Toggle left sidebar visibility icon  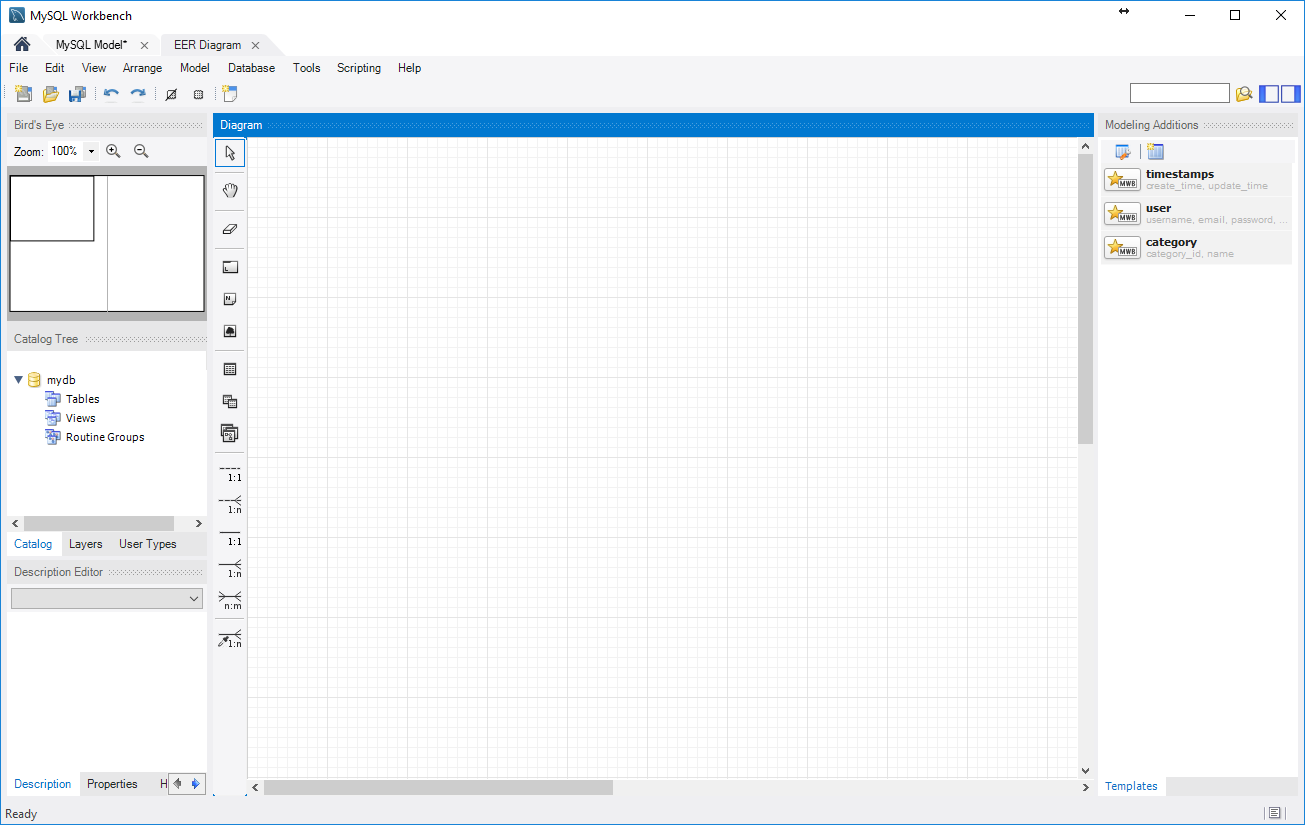click(x=1269, y=94)
